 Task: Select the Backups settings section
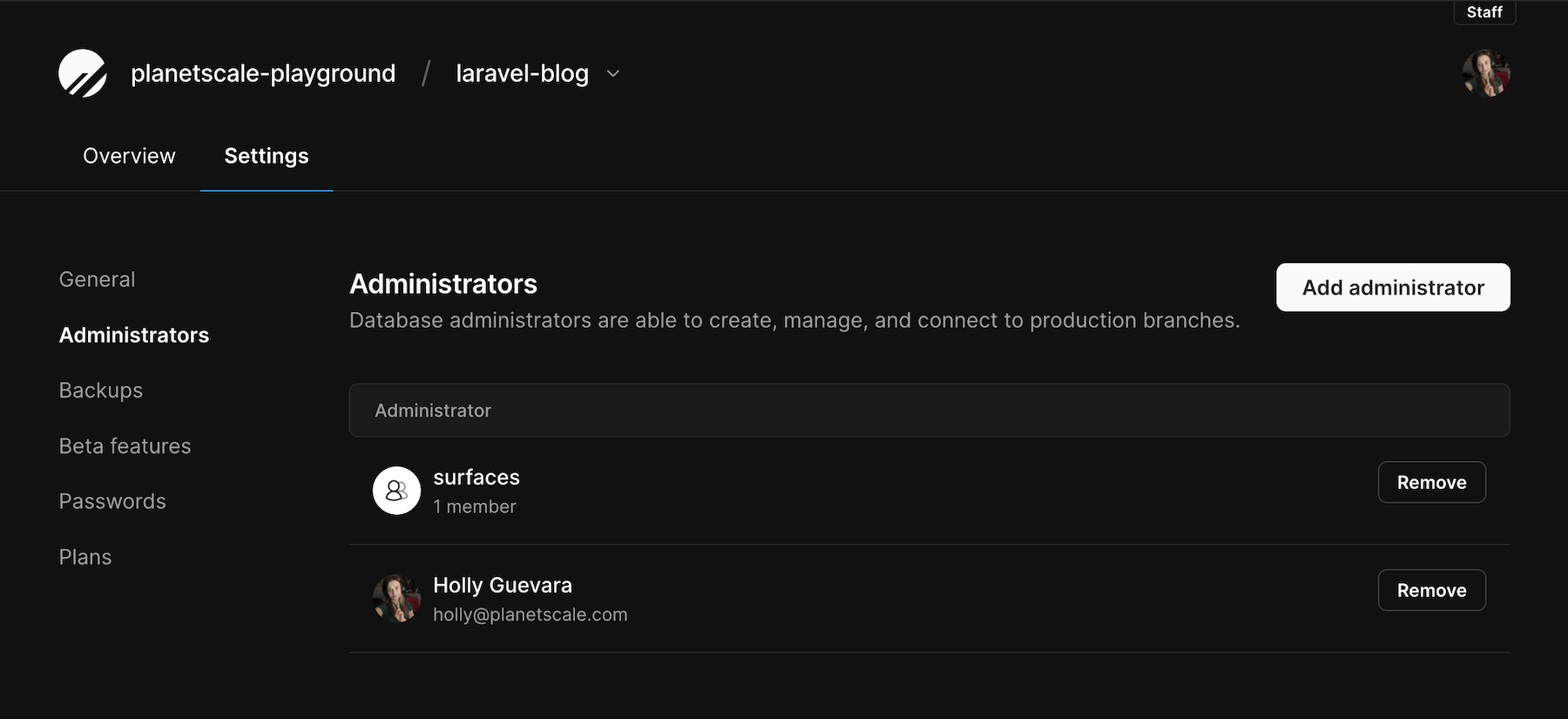100,390
